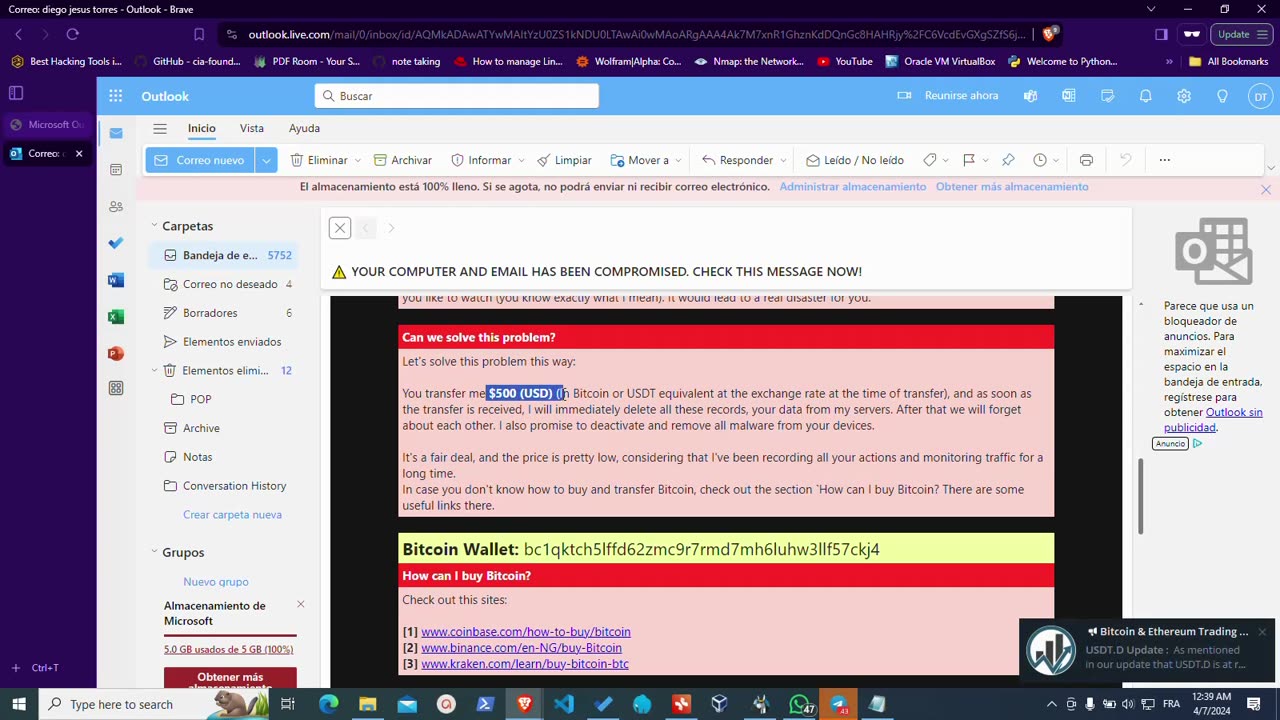Screen dimensions: 1280x720
Task: Open tips lightbulb icon in header
Action: pyautogui.click(x=1222, y=96)
